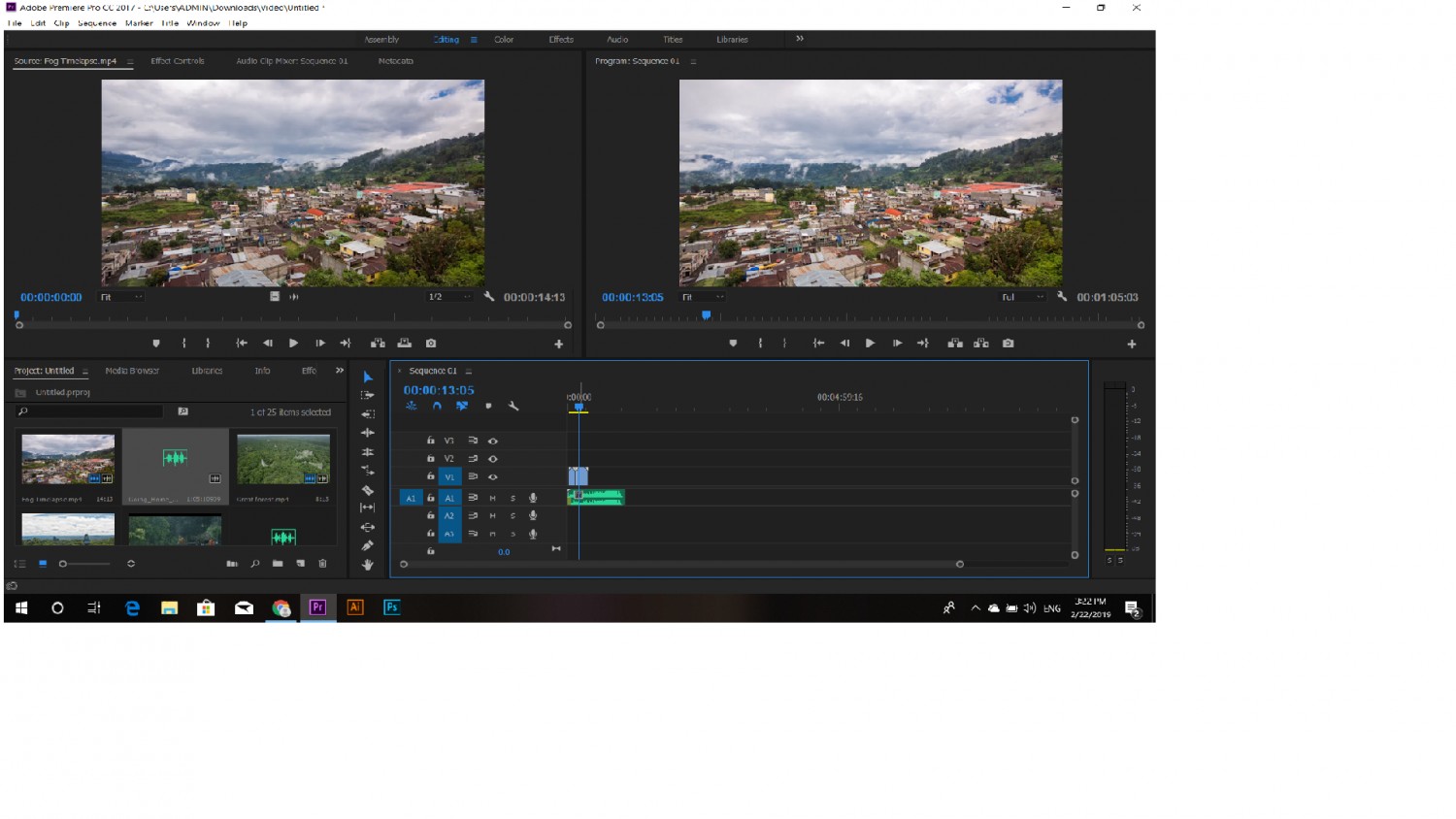This screenshot has width=1456, height=819.
Task: Expand workspace overflow chevron after Libraries
Action: coord(800,39)
